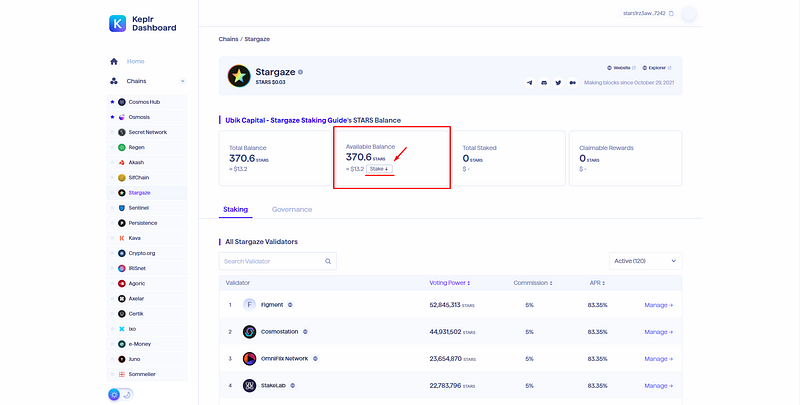800x405 pixels.
Task: Click verified badge beside Cosmostation
Action: pos(305,332)
